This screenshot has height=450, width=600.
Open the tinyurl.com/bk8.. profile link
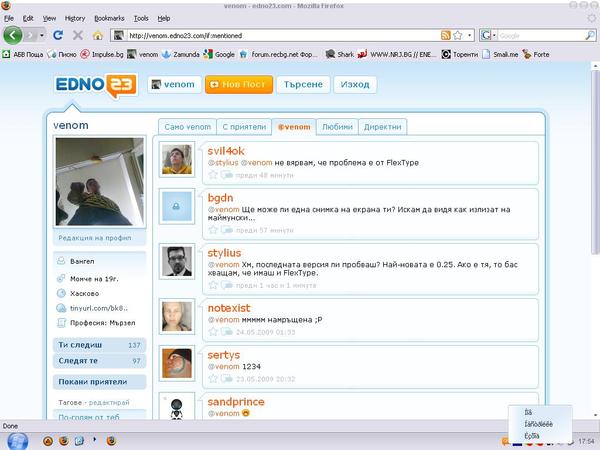pos(99,308)
